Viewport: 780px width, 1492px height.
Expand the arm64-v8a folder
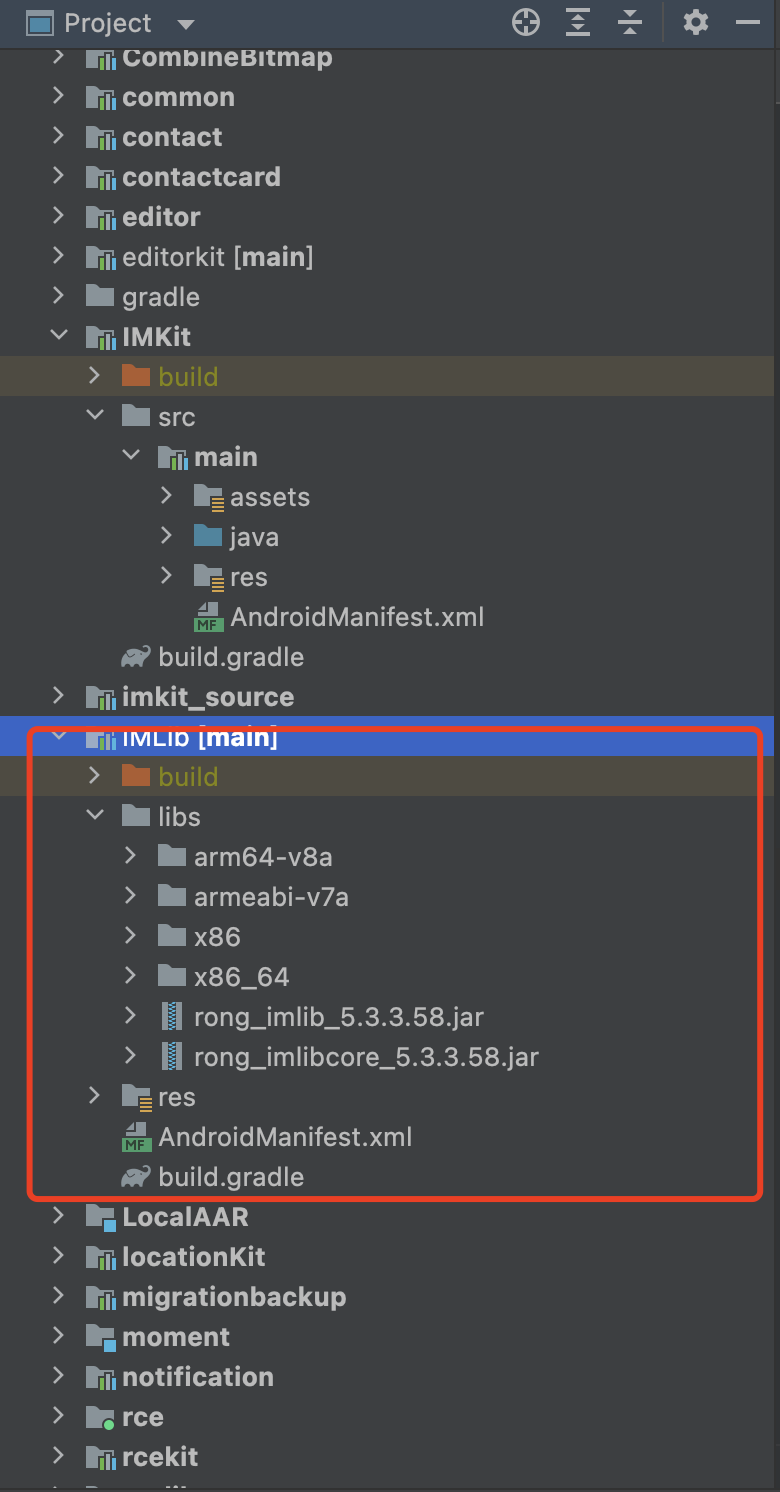point(130,857)
